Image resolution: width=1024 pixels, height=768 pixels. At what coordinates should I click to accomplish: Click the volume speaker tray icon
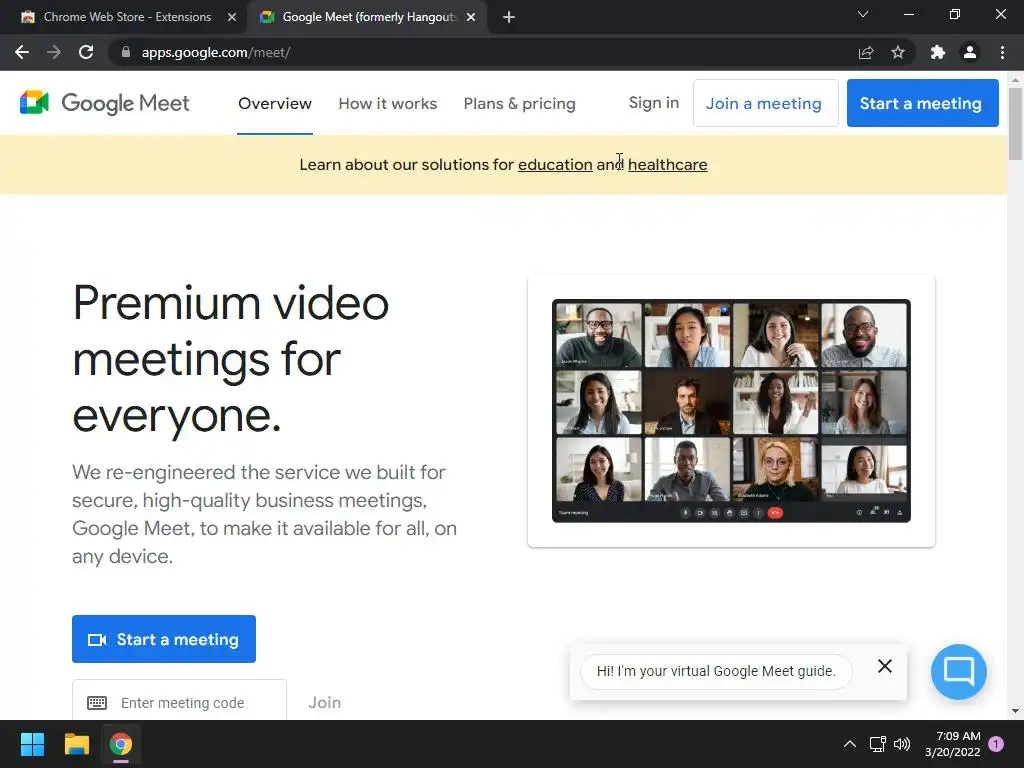click(x=902, y=744)
